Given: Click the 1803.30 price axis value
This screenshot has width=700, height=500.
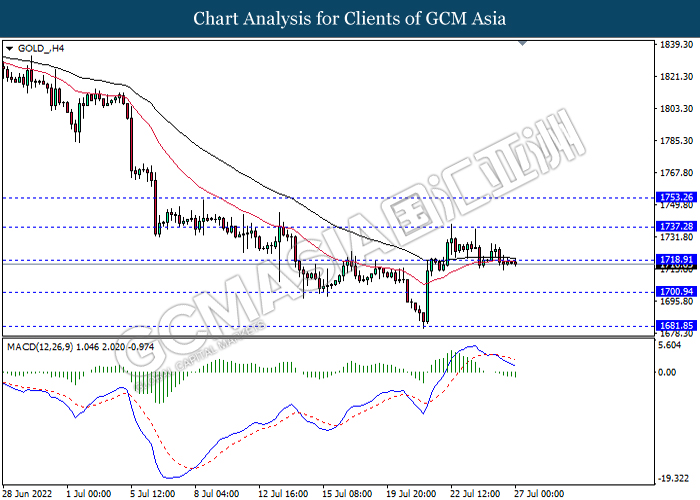Looking at the screenshot, I should (676, 109).
